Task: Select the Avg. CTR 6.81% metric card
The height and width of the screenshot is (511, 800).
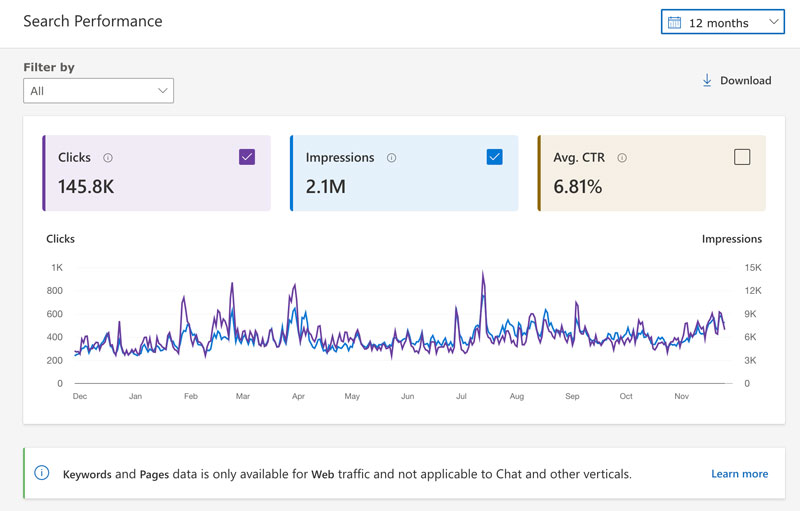Action: click(x=652, y=185)
